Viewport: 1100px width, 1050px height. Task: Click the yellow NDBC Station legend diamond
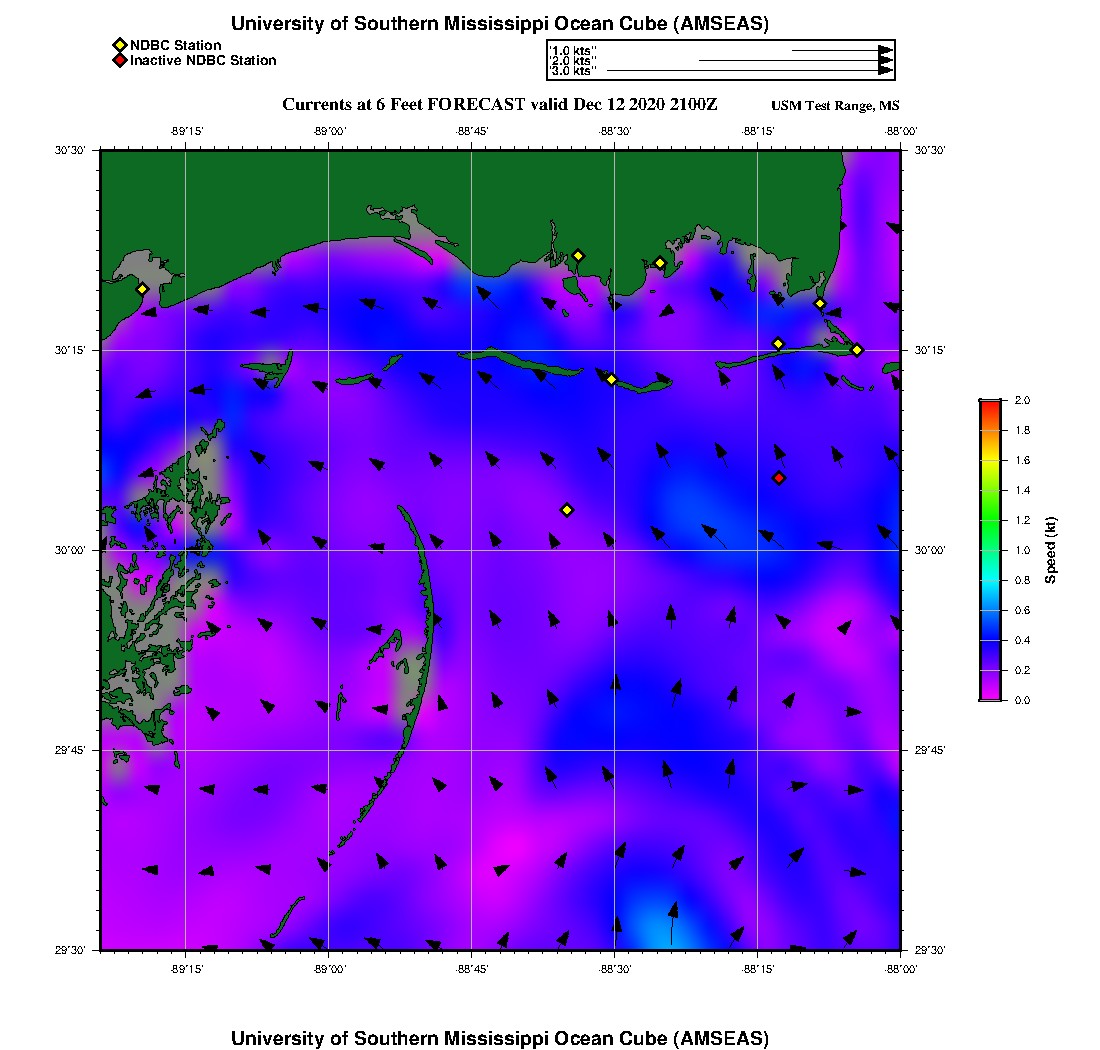[x=119, y=45]
